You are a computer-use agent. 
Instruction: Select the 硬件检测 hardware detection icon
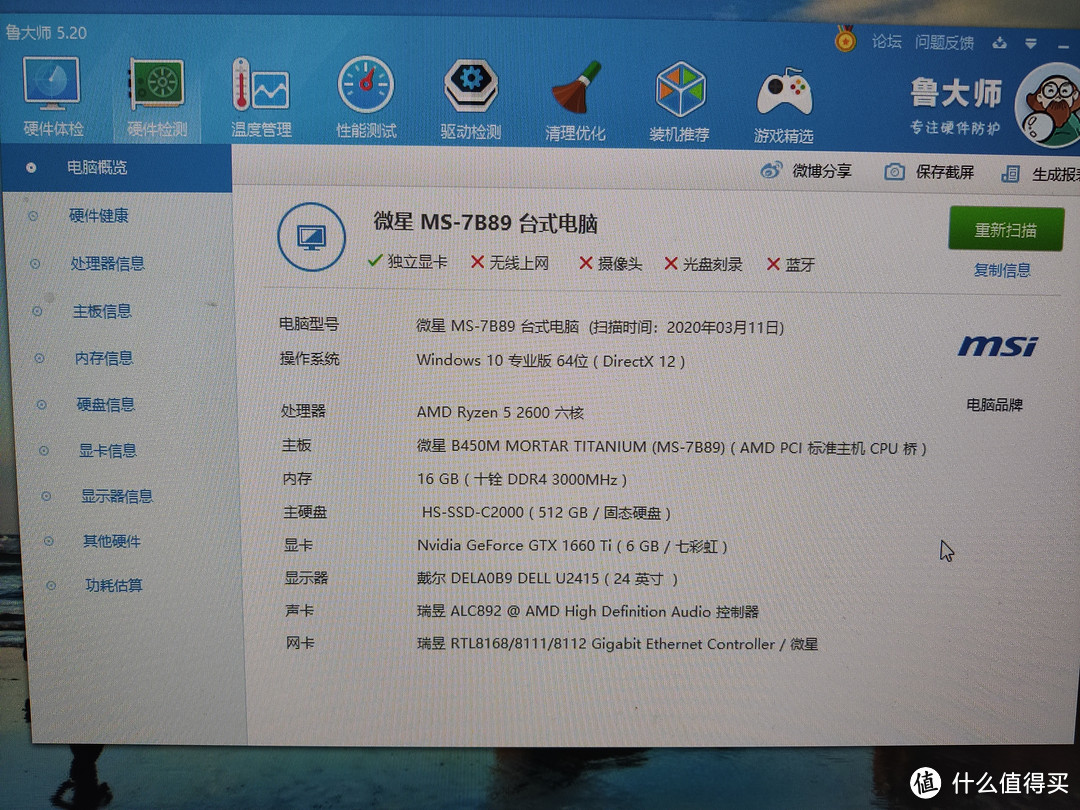pos(157,98)
